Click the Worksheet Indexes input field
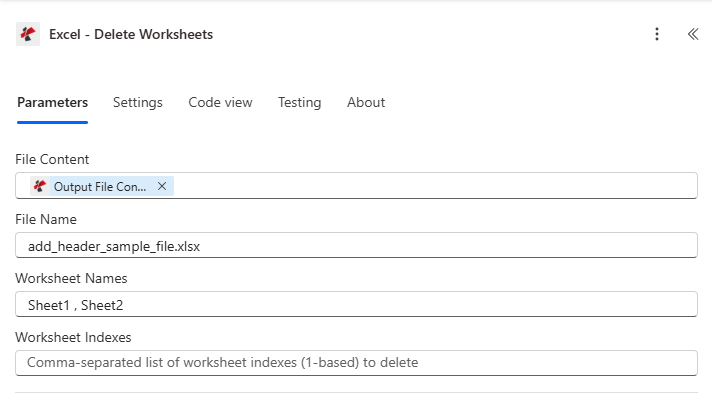 coord(356,363)
